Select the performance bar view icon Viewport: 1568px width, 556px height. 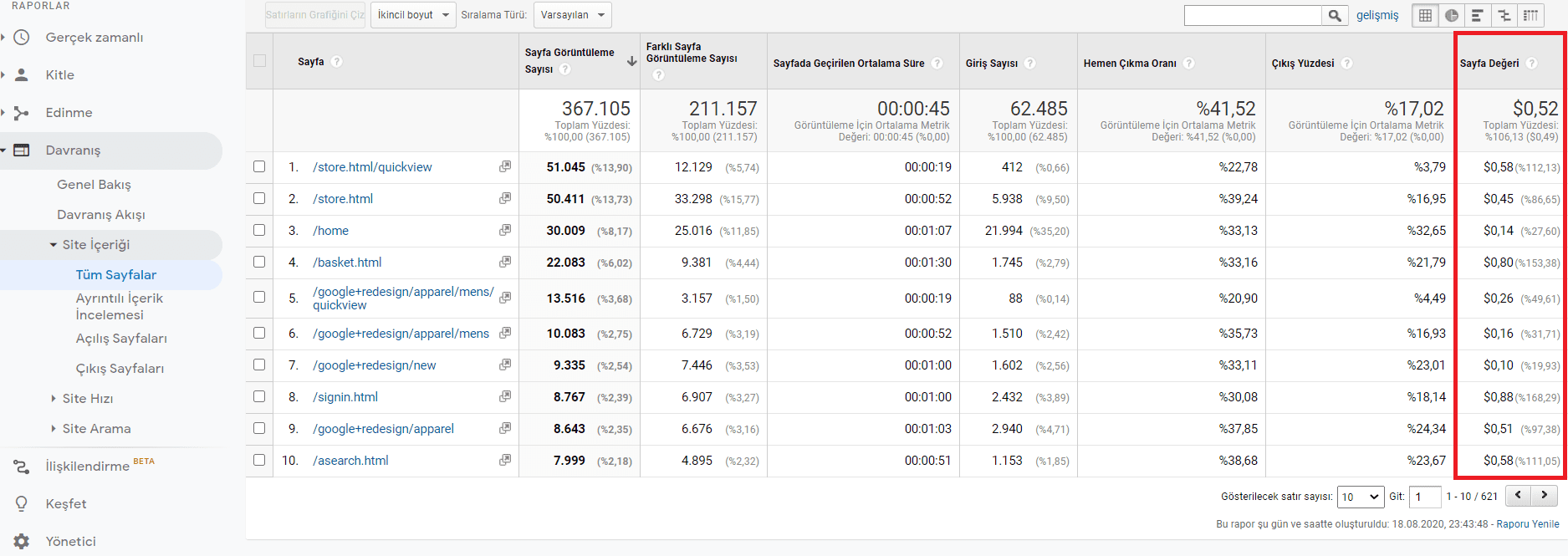coord(1478,15)
